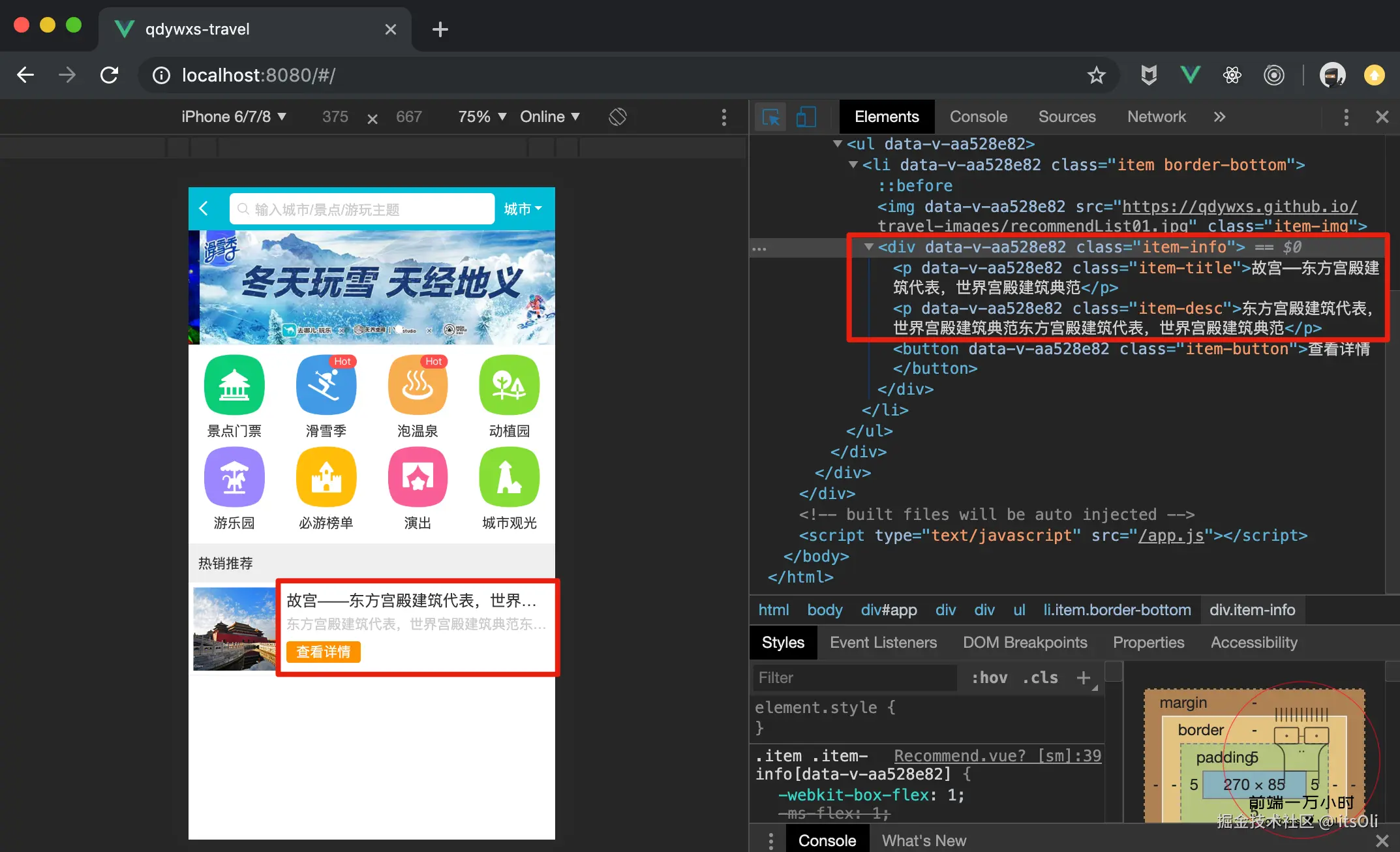
Task: Tap the 泡温泉 hot spring icon
Action: (x=418, y=385)
